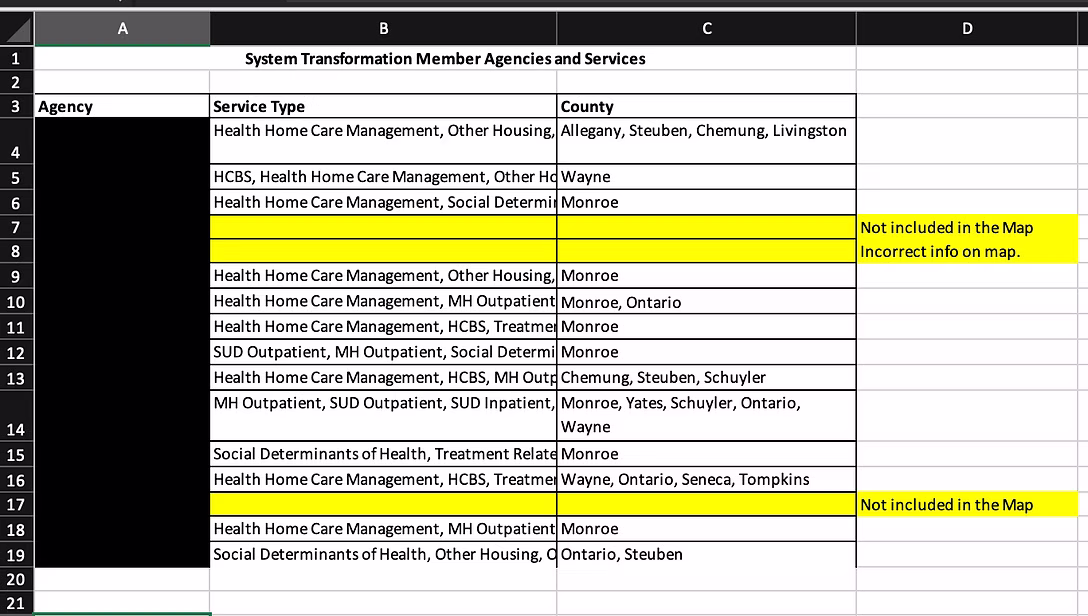The height and width of the screenshot is (616, 1088).
Task: Click the 'Chemung, Steuben, Schuyler' county cell
Action: click(707, 377)
